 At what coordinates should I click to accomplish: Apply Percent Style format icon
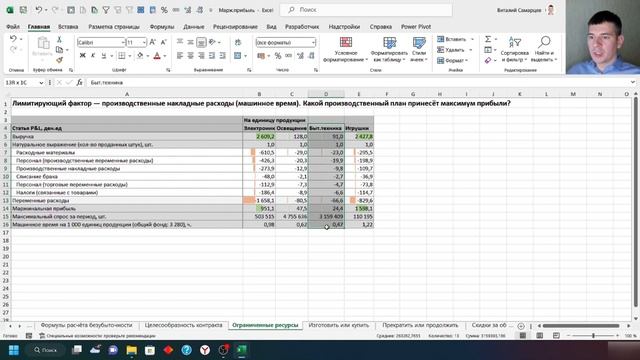click(x=278, y=56)
